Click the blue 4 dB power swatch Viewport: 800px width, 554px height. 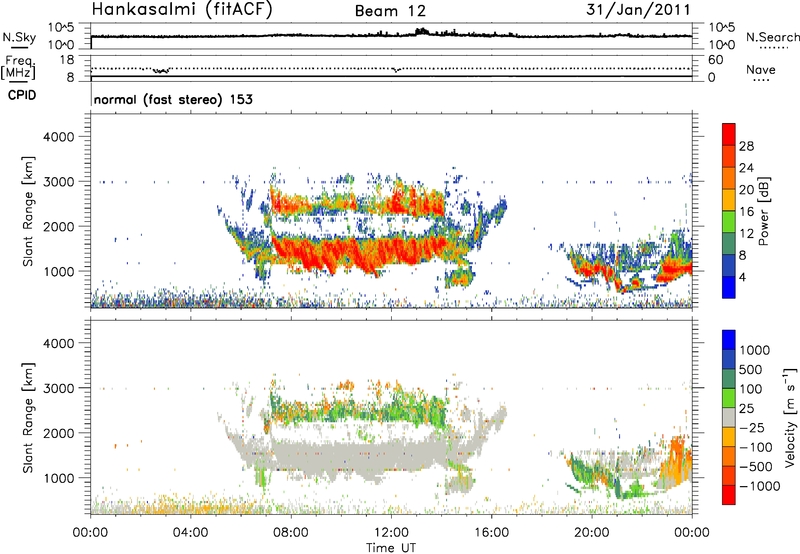pos(729,287)
